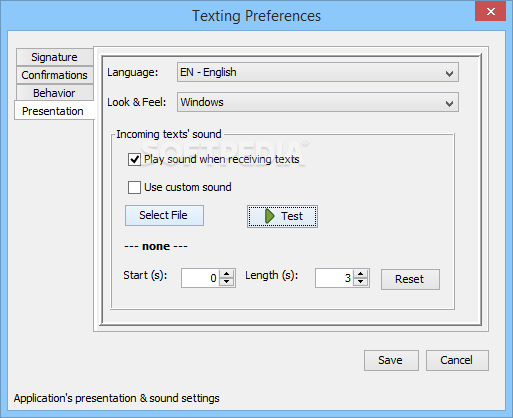Increase Length seconds with up arrow
513x418 pixels.
[360, 274]
